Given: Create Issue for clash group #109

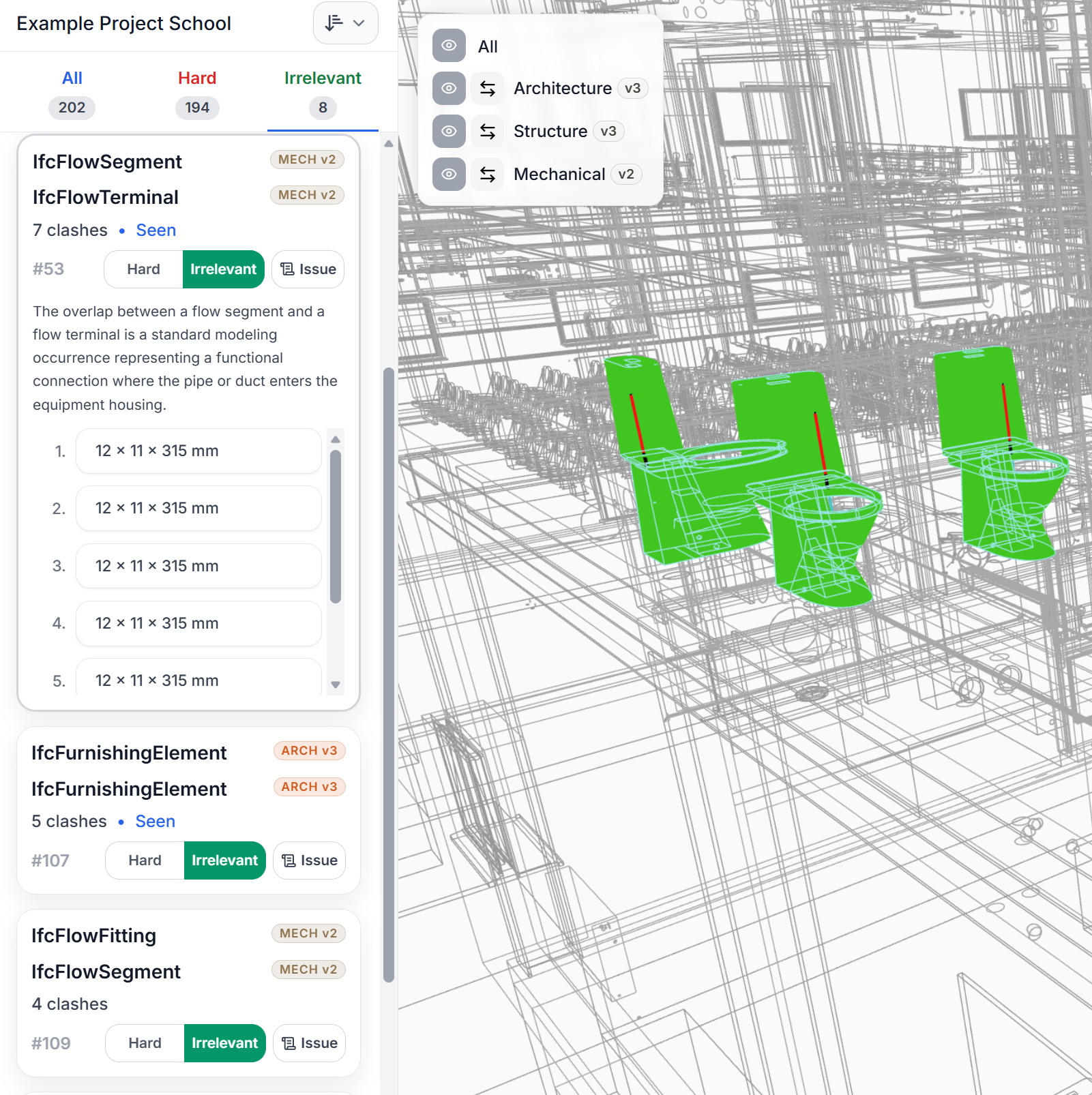Looking at the screenshot, I should (x=310, y=1043).
